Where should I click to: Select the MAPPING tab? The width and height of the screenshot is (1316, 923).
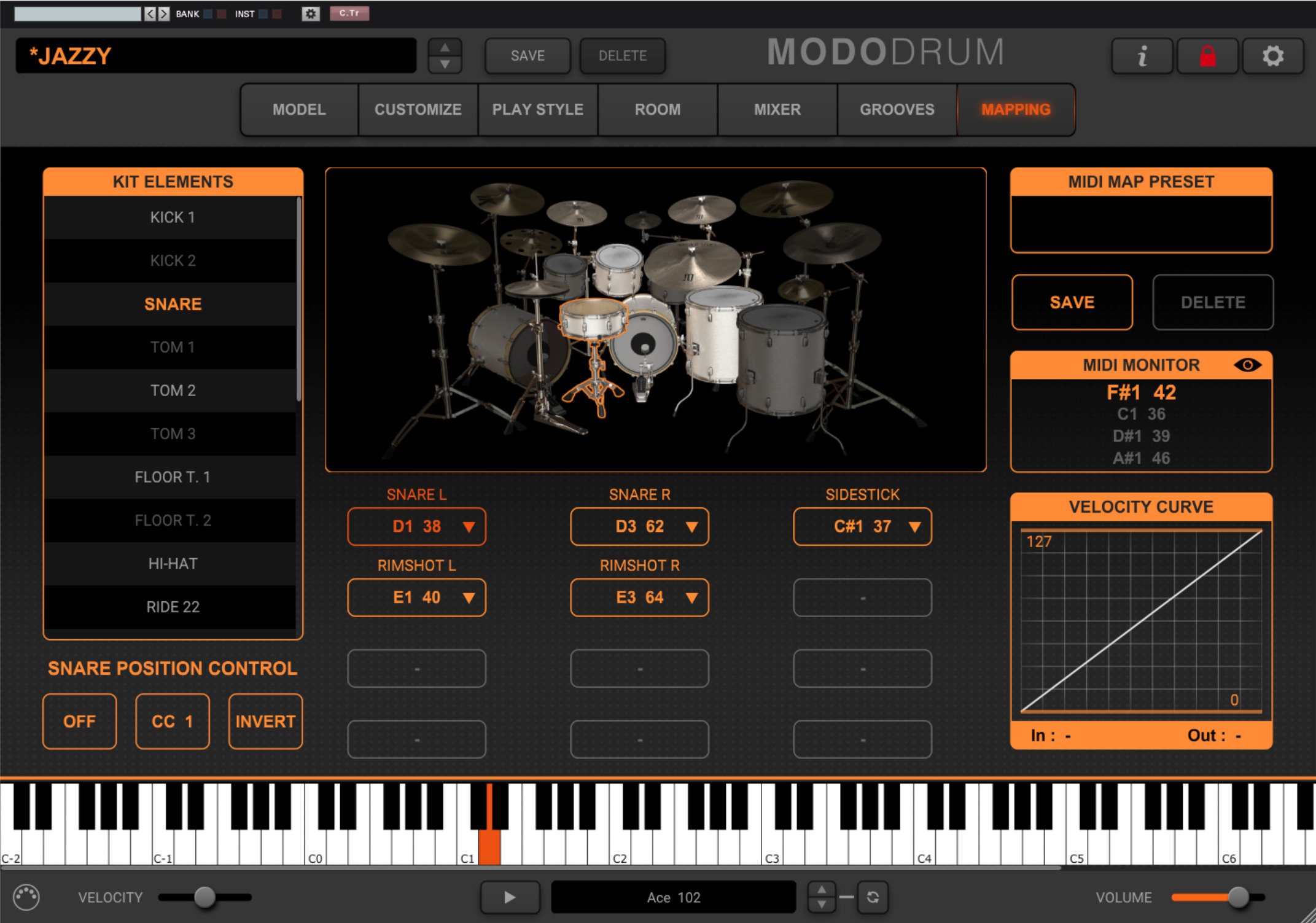pyautogui.click(x=1016, y=109)
